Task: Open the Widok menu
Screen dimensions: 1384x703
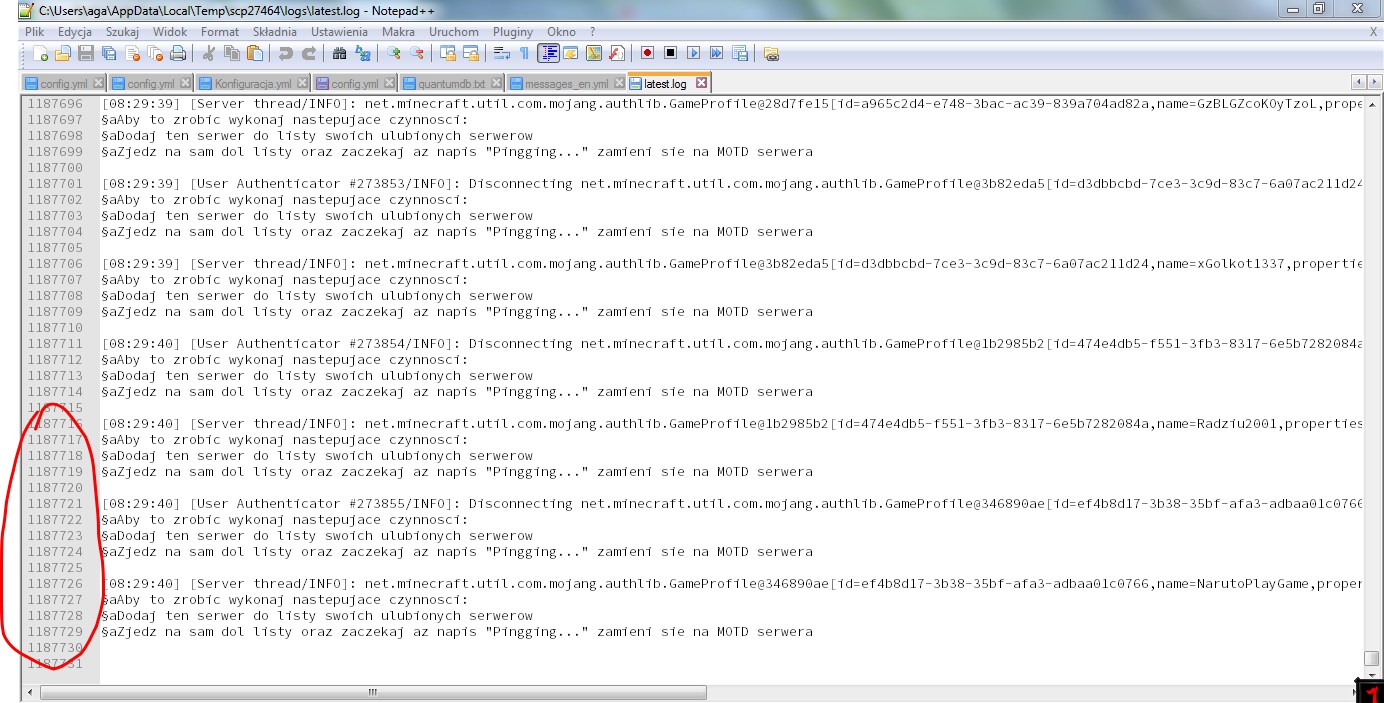Action: click(x=170, y=33)
